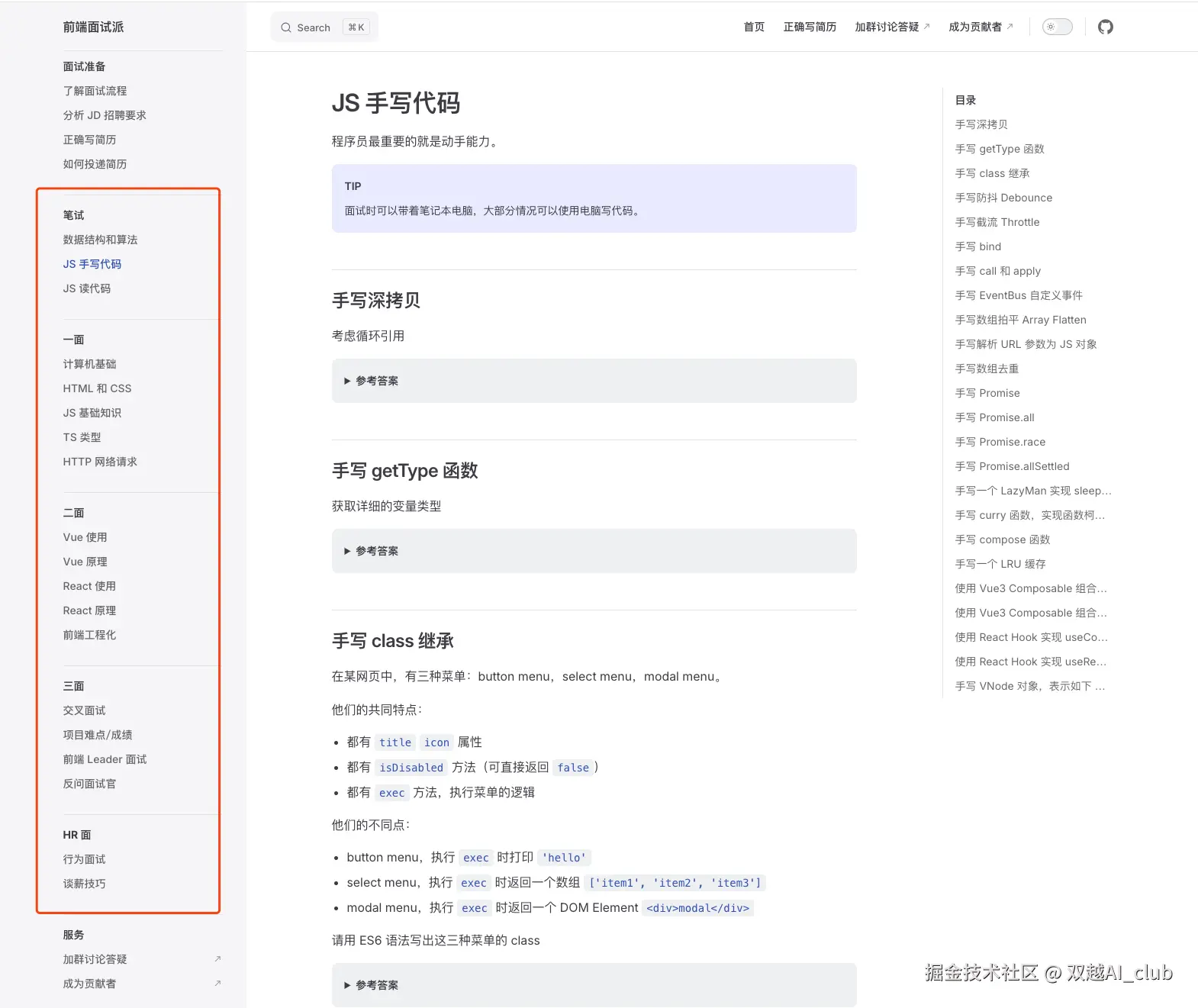1198x1008 pixels.
Task: Open HTML 和 CSS in sidebar
Action: pos(97,388)
